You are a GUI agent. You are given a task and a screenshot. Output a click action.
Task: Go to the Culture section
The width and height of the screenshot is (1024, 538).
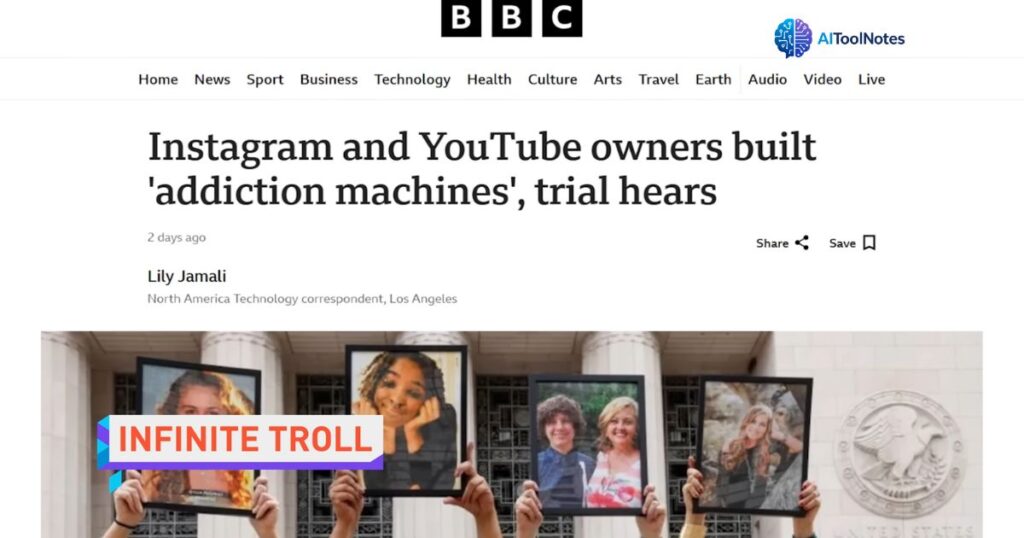coord(552,80)
